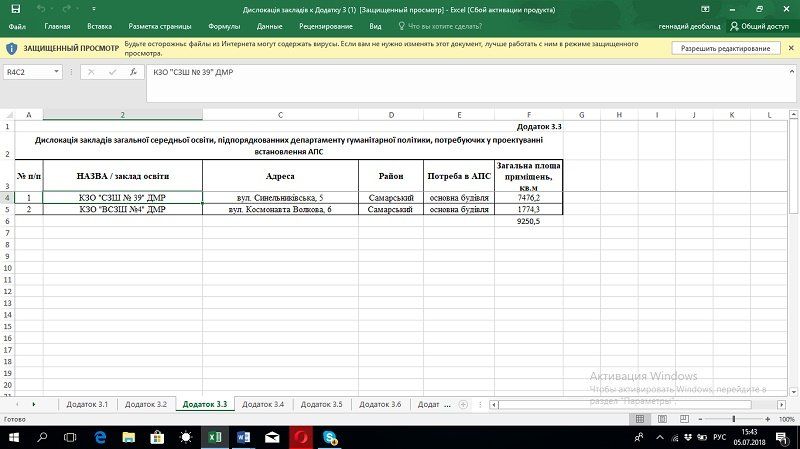Expand the formula bar
The width and height of the screenshot is (800, 449).
[792, 73]
